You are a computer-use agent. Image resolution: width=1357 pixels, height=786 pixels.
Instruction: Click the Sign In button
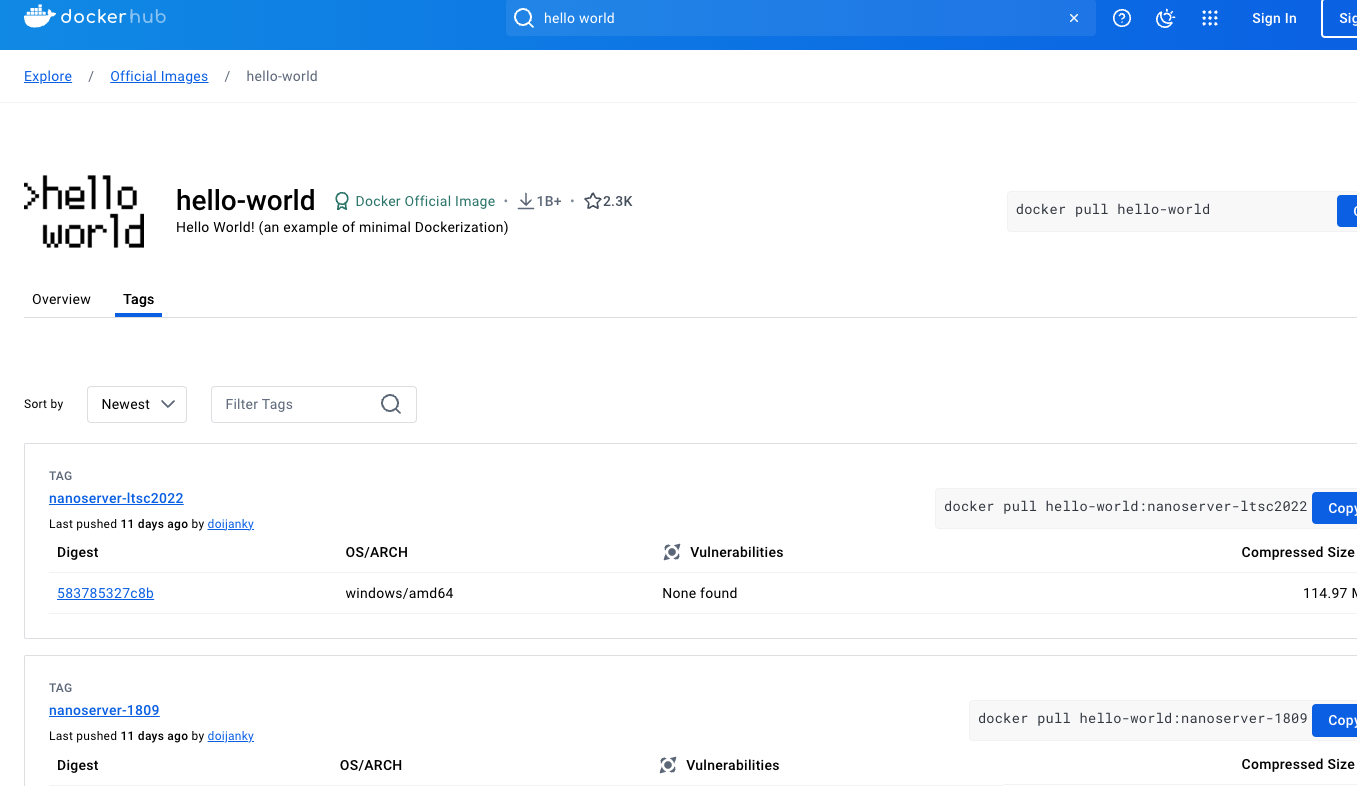point(1274,18)
